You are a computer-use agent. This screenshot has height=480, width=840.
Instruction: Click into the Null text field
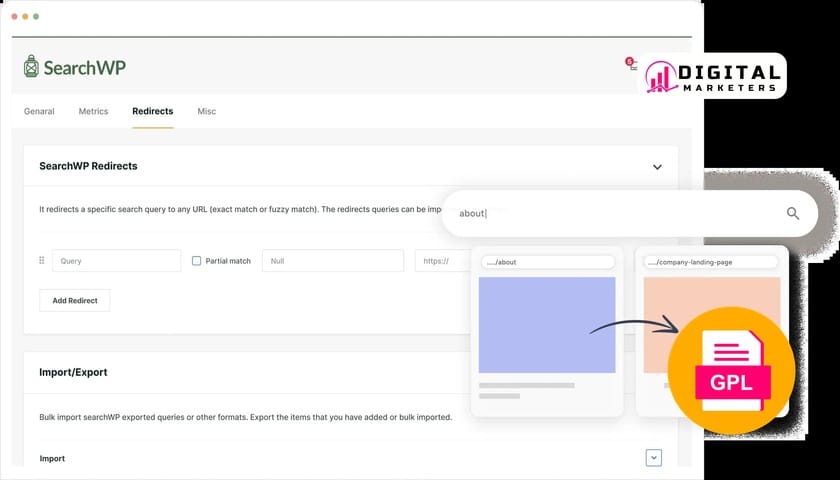[332, 261]
